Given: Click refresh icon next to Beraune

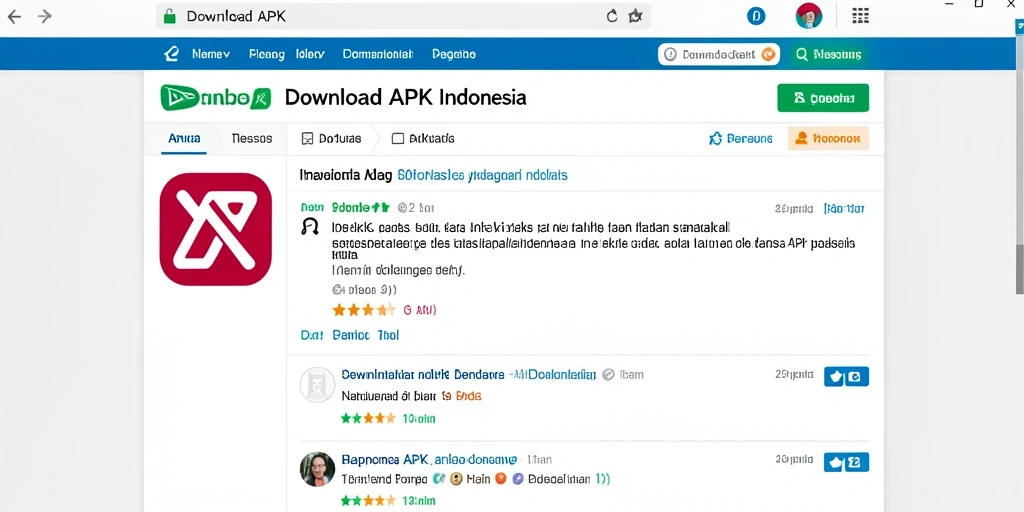Looking at the screenshot, I should (x=715, y=138).
